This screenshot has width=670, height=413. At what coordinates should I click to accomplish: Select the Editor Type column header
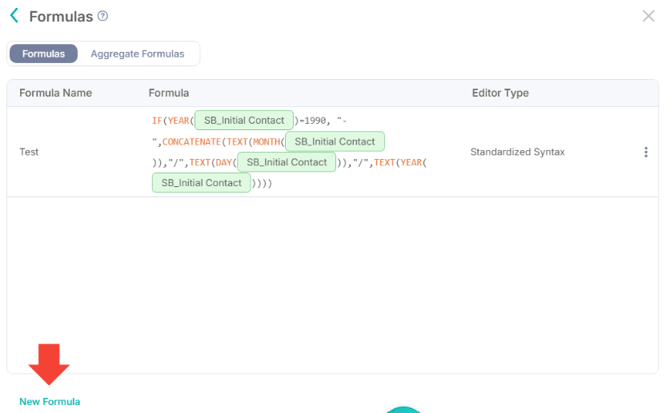click(500, 93)
